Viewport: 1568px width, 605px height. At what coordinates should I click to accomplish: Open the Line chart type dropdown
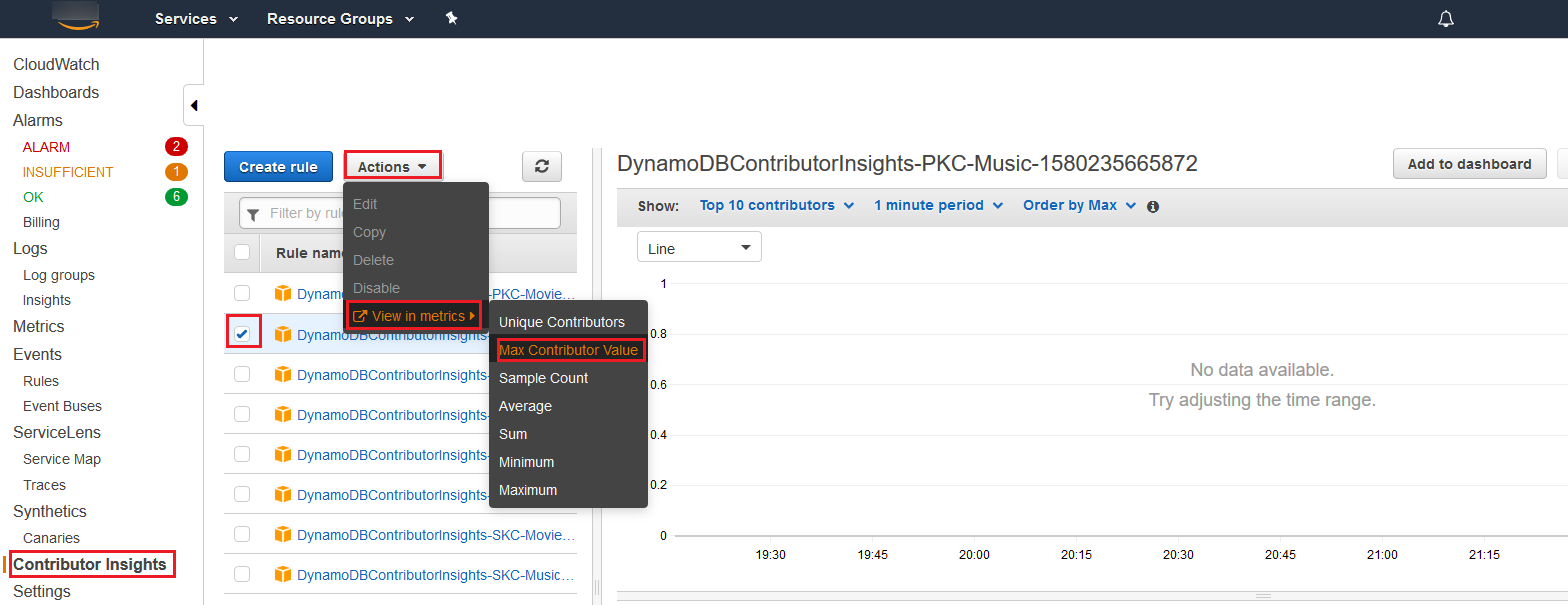(699, 248)
